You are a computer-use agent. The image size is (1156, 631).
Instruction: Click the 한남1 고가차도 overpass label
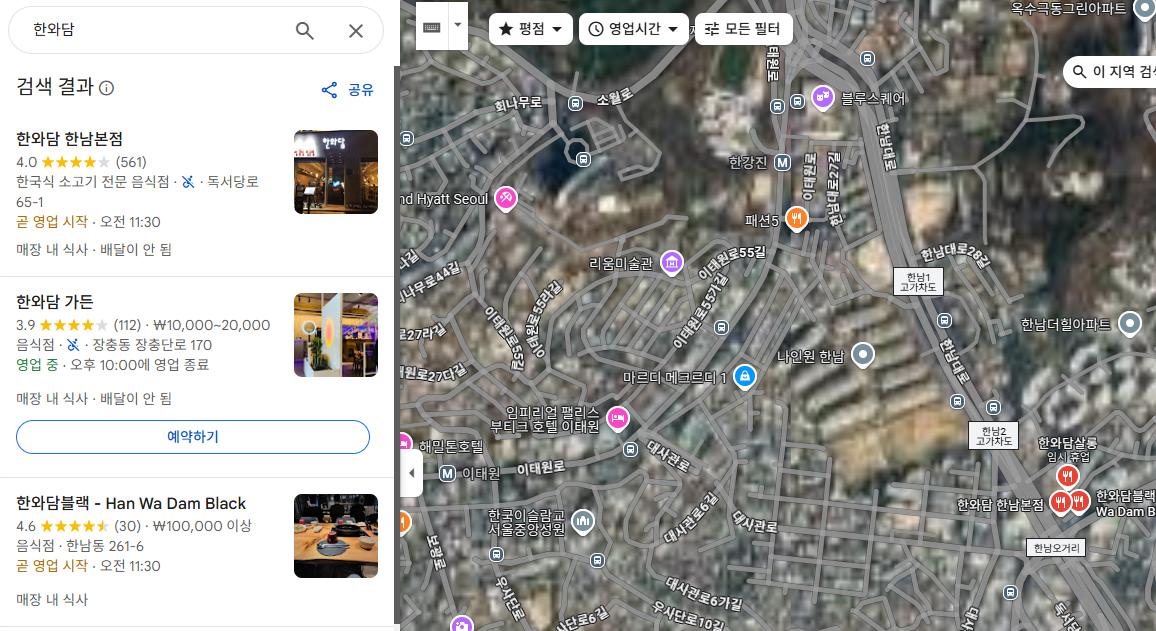(x=918, y=282)
